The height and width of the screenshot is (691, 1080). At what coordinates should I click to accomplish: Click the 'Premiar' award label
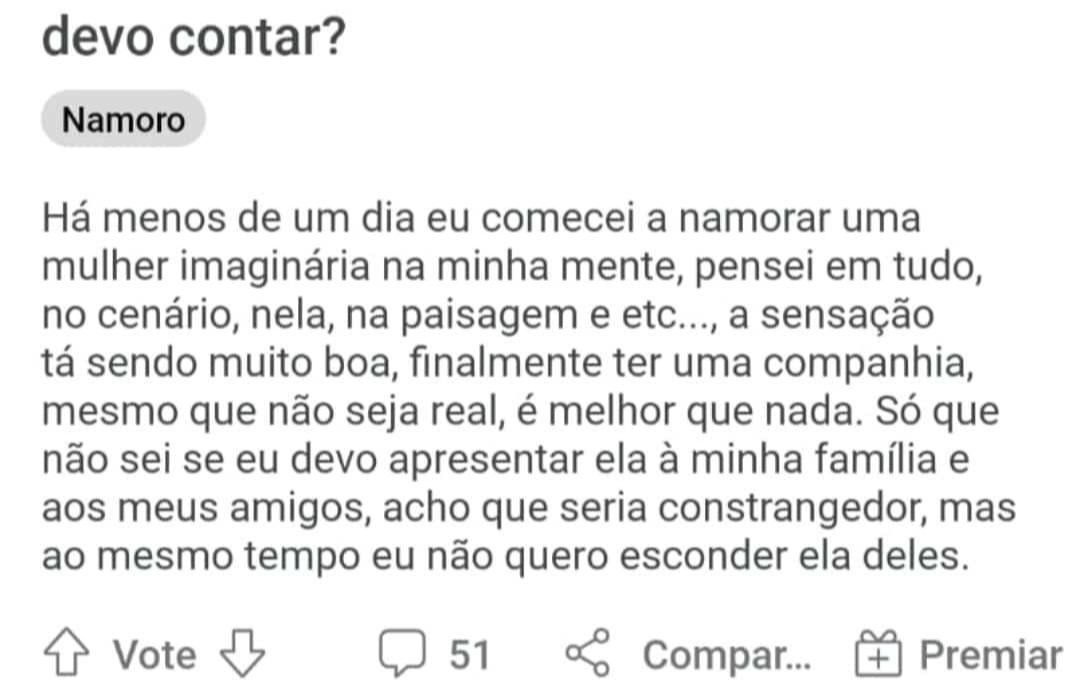[990, 654]
